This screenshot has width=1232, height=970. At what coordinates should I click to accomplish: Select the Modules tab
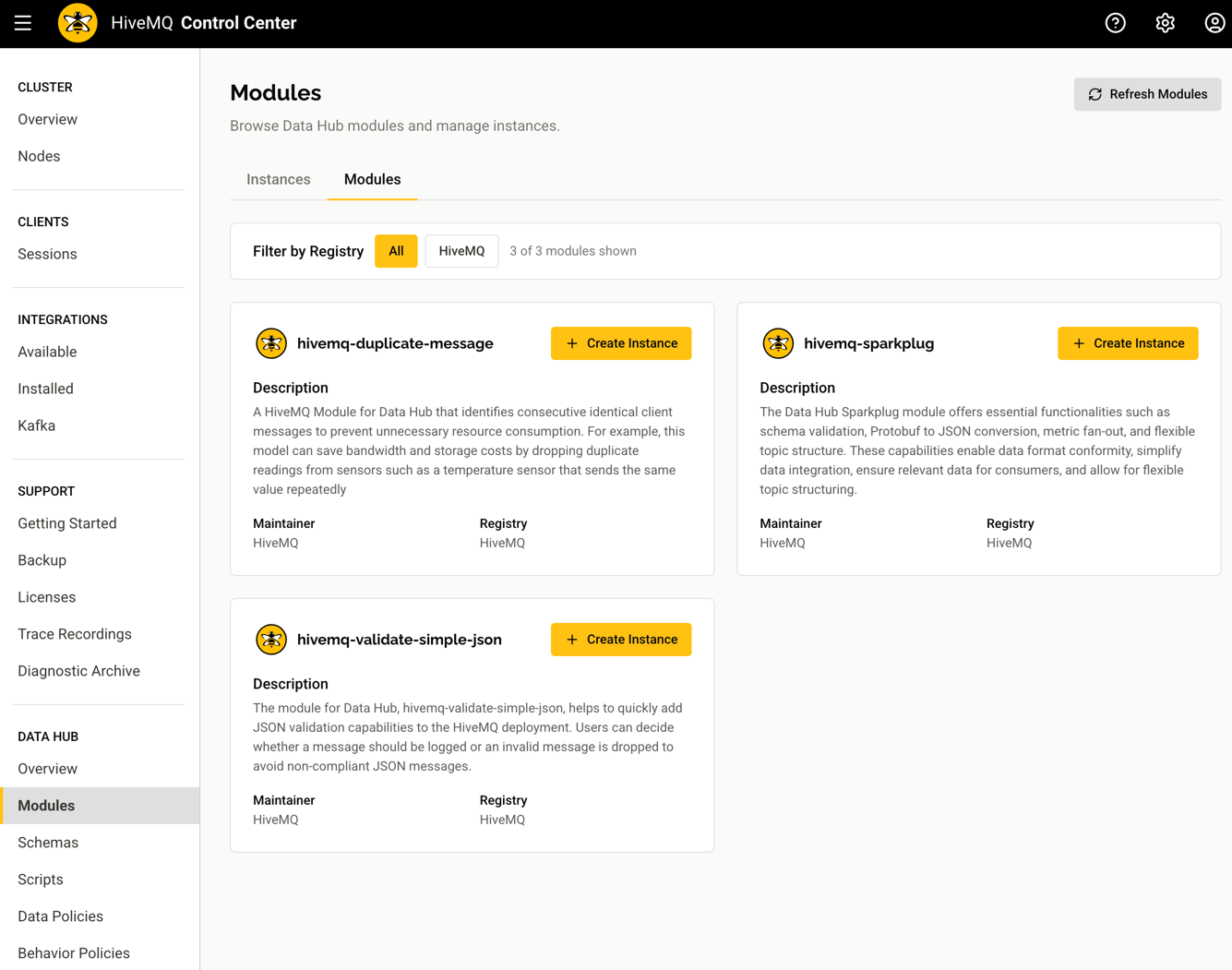[373, 179]
